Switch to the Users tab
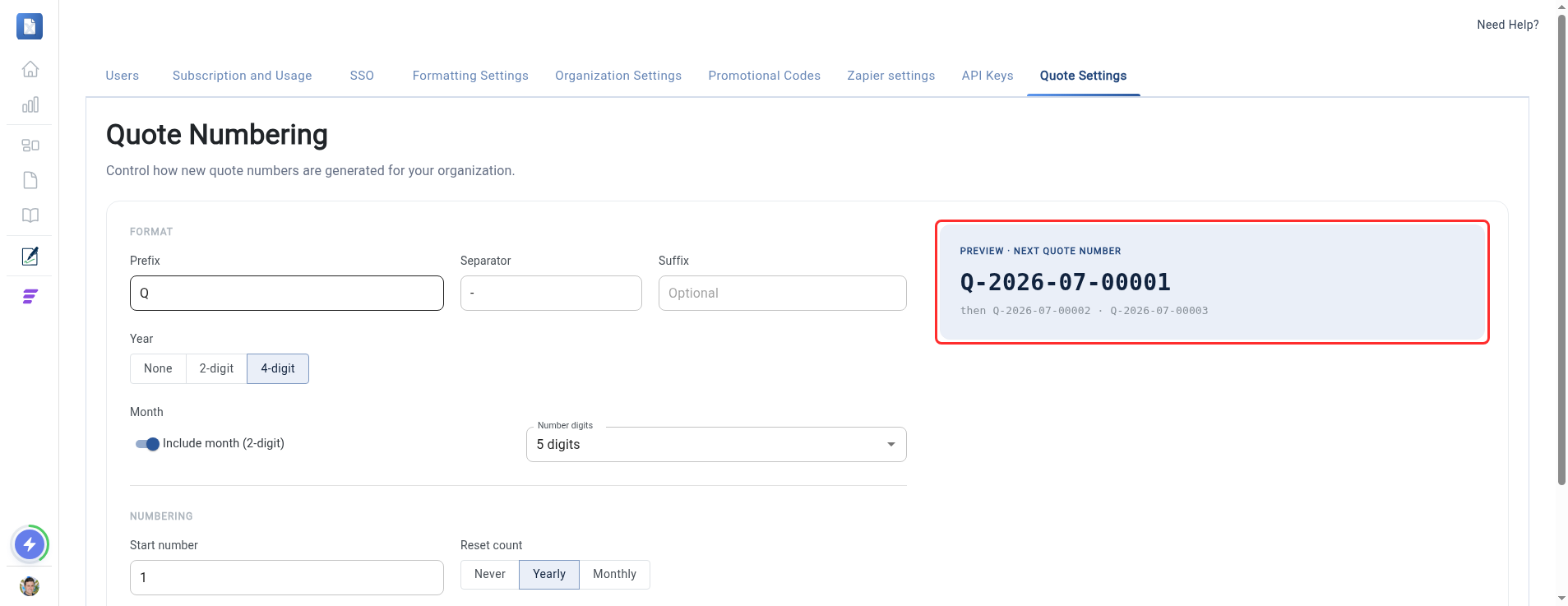This screenshot has height=606, width=1568. [123, 76]
